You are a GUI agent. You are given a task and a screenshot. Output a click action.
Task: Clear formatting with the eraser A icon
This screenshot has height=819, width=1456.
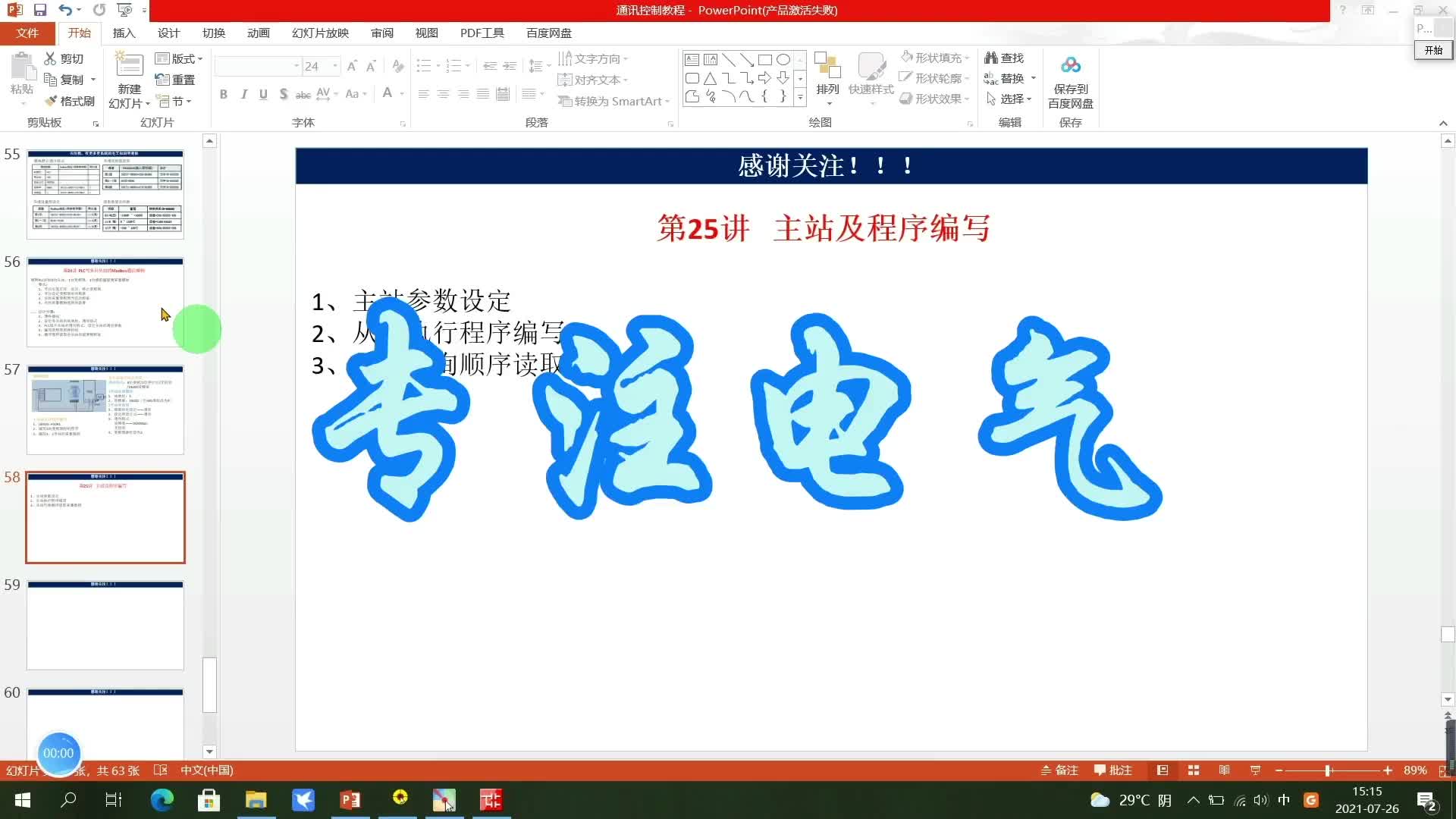(x=397, y=66)
